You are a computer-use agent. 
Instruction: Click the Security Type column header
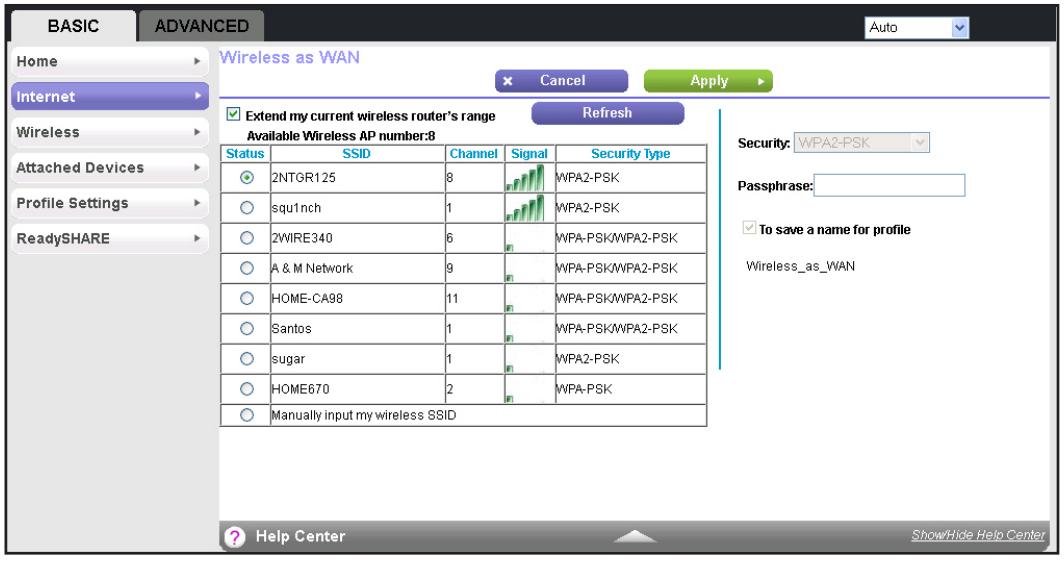(x=630, y=154)
